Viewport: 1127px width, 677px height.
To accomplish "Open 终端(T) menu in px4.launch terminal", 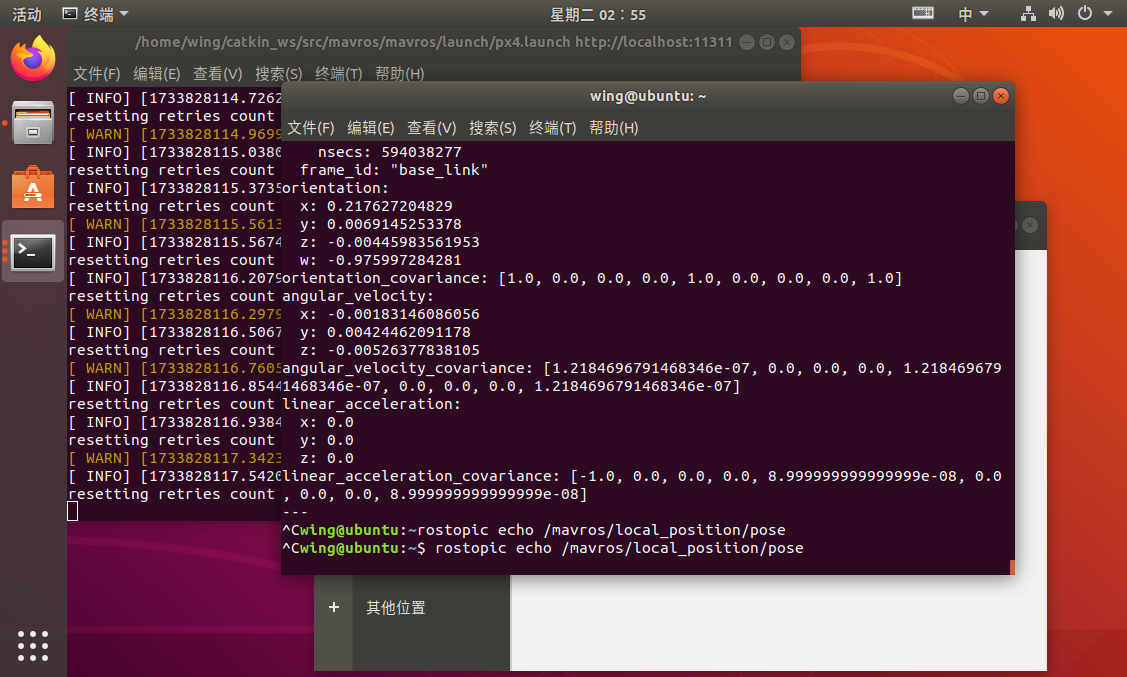I will tap(339, 73).
